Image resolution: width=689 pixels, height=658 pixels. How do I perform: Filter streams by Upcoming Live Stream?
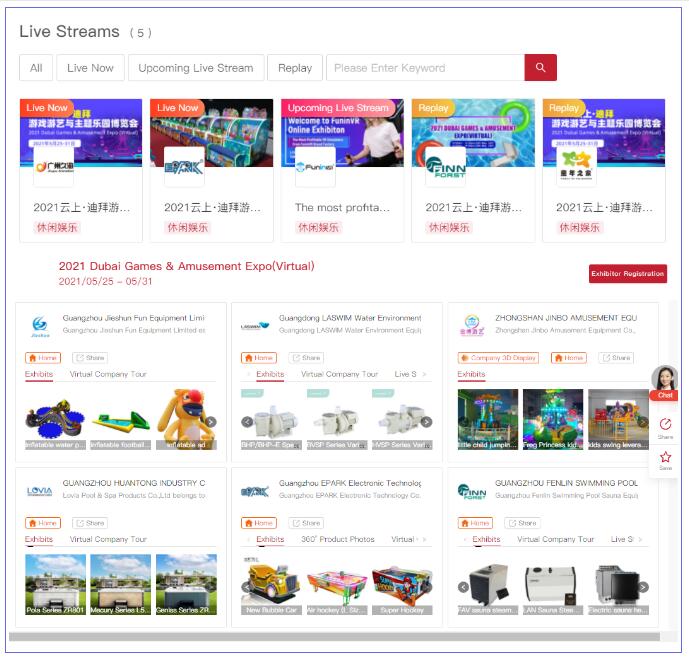pyautogui.click(x=196, y=68)
